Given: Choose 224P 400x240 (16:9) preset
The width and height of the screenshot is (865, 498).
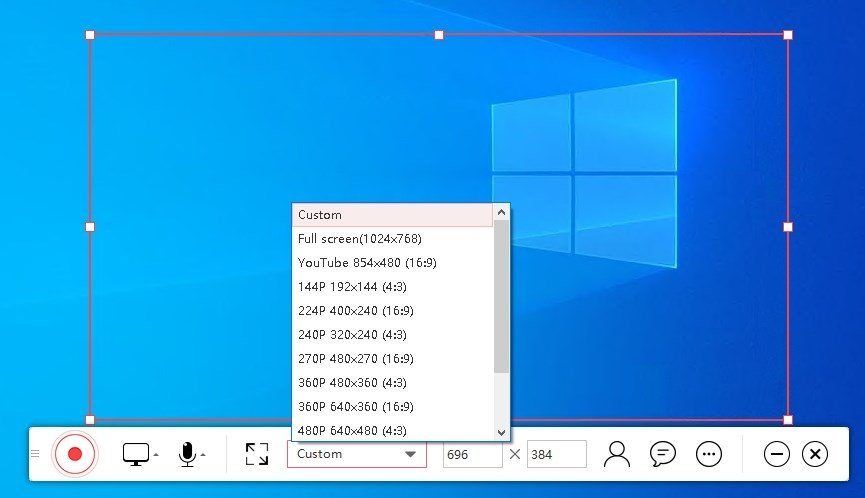Looking at the screenshot, I should tap(392, 310).
